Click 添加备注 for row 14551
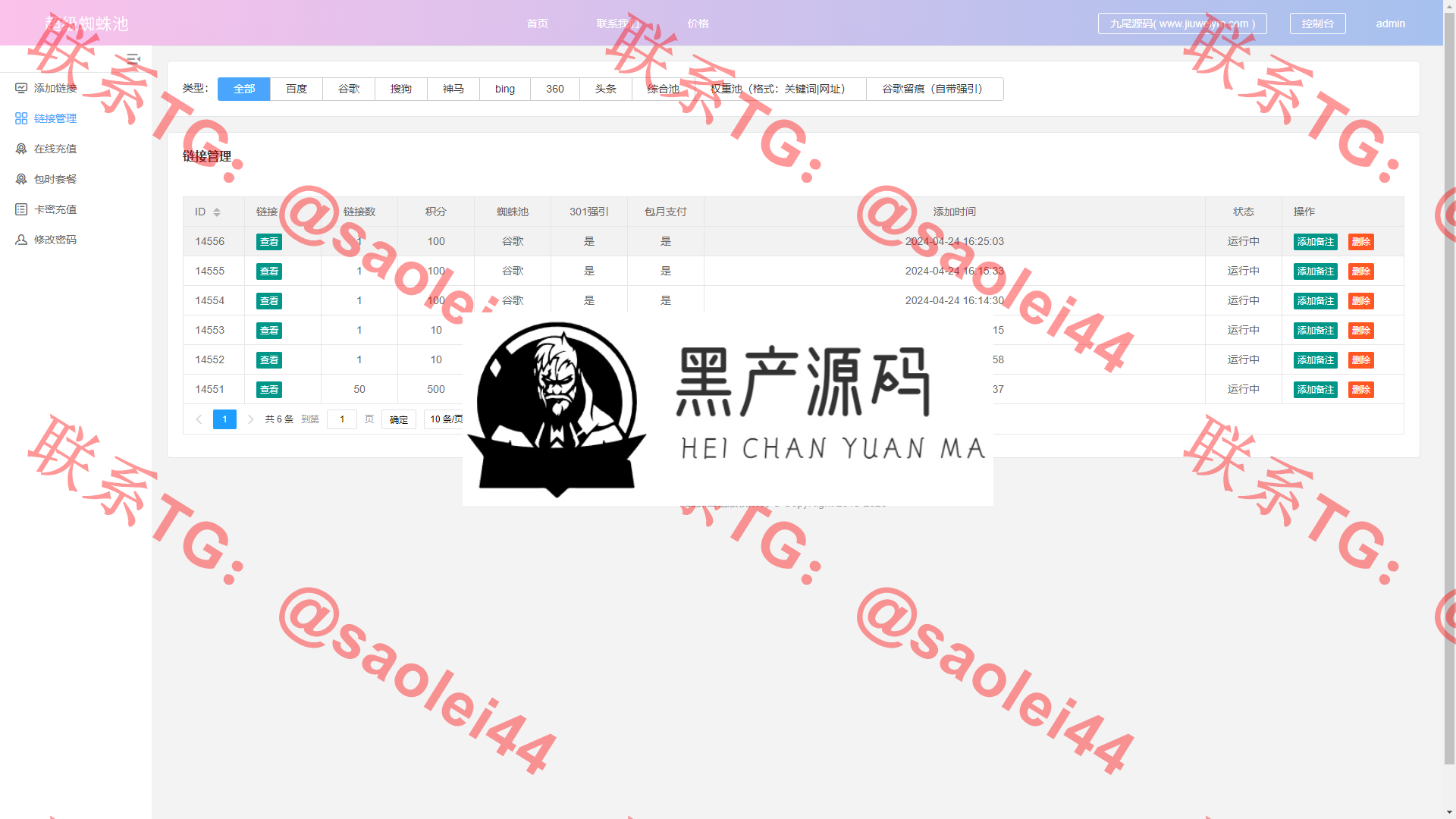Image resolution: width=1456 pixels, height=819 pixels. tap(1316, 390)
